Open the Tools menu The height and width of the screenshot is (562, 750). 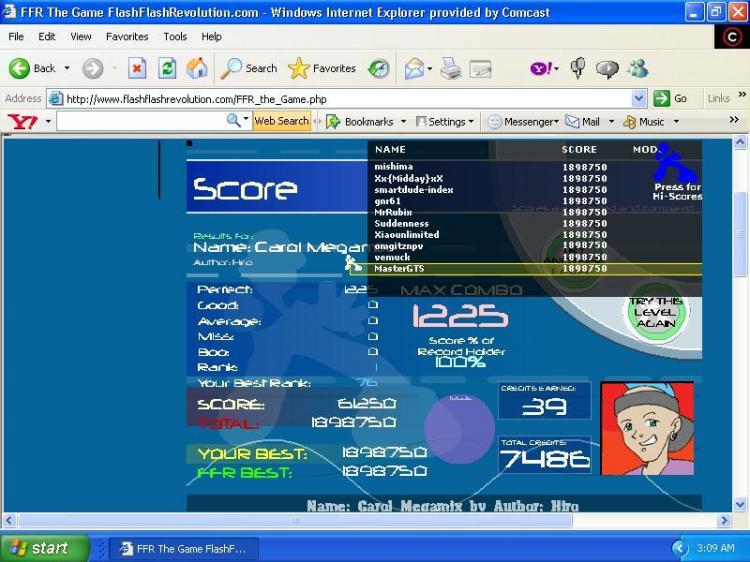tap(175, 36)
